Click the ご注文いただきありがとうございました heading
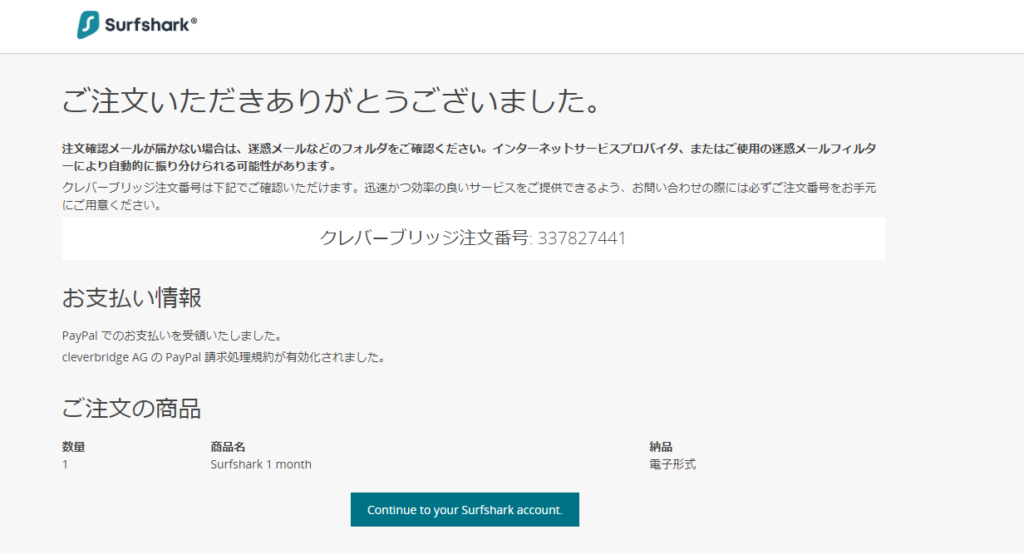Image resolution: width=1024 pixels, height=554 pixels. tap(331, 101)
